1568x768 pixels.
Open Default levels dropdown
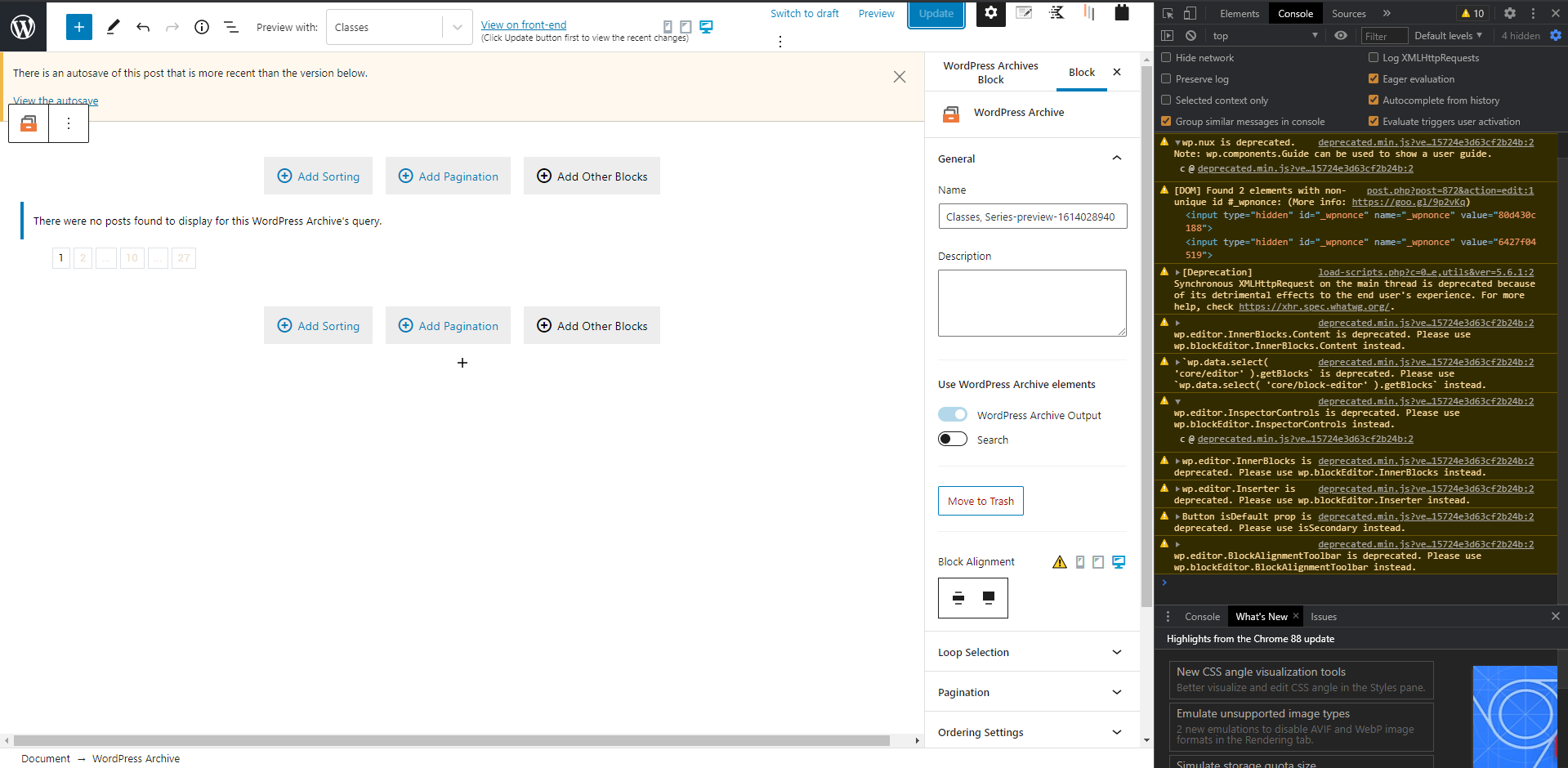click(x=1448, y=36)
